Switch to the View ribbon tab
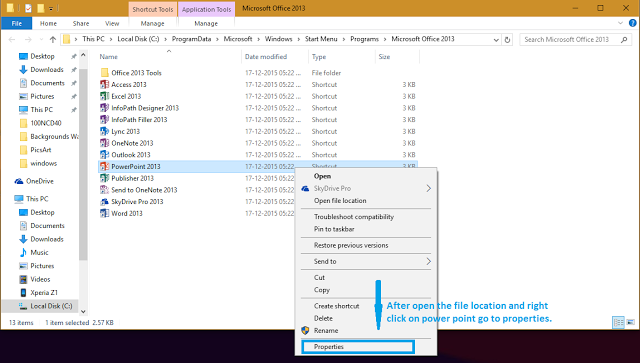This screenshot has height=363, width=640. [x=112, y=23]
